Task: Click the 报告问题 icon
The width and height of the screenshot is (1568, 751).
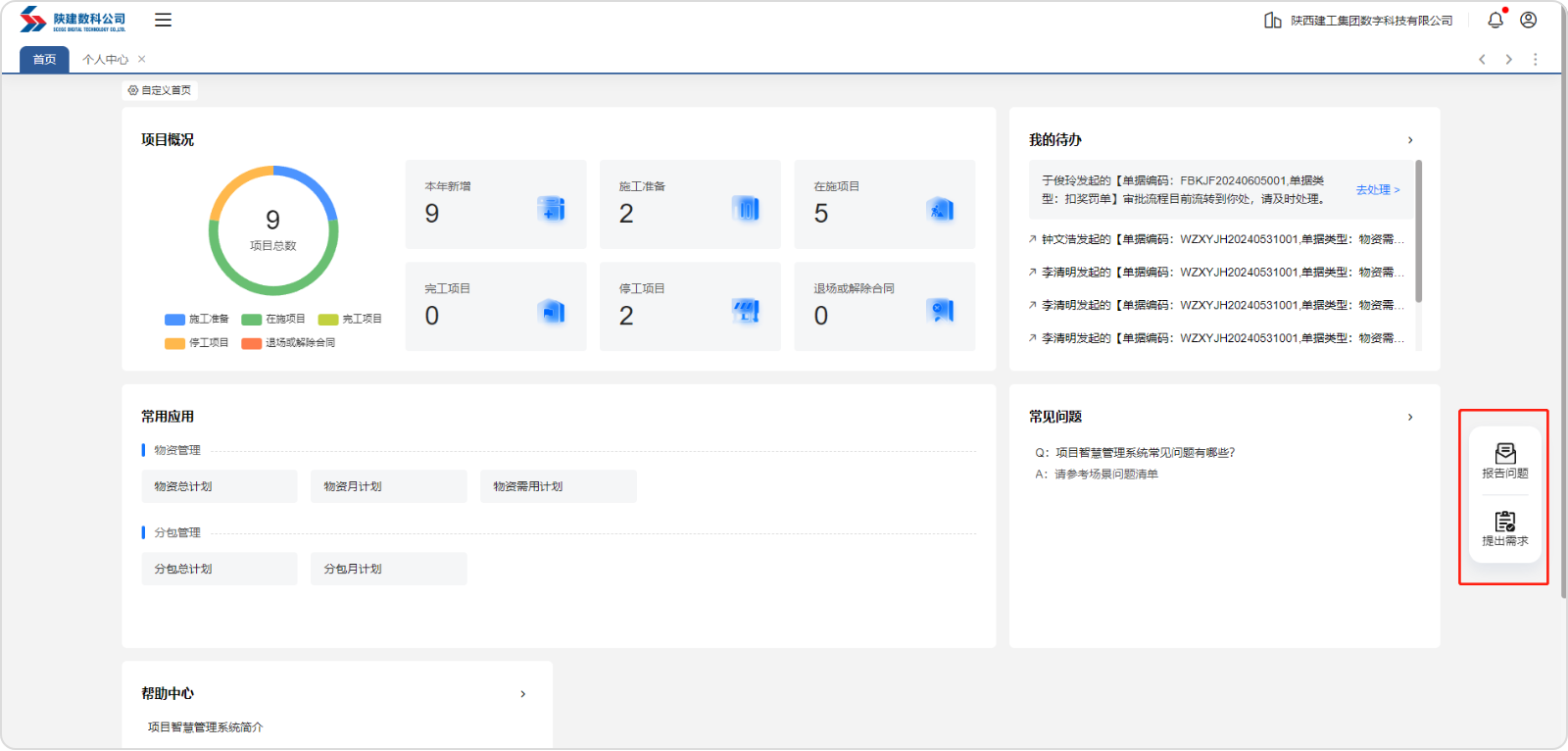Action: point(1504,454)
